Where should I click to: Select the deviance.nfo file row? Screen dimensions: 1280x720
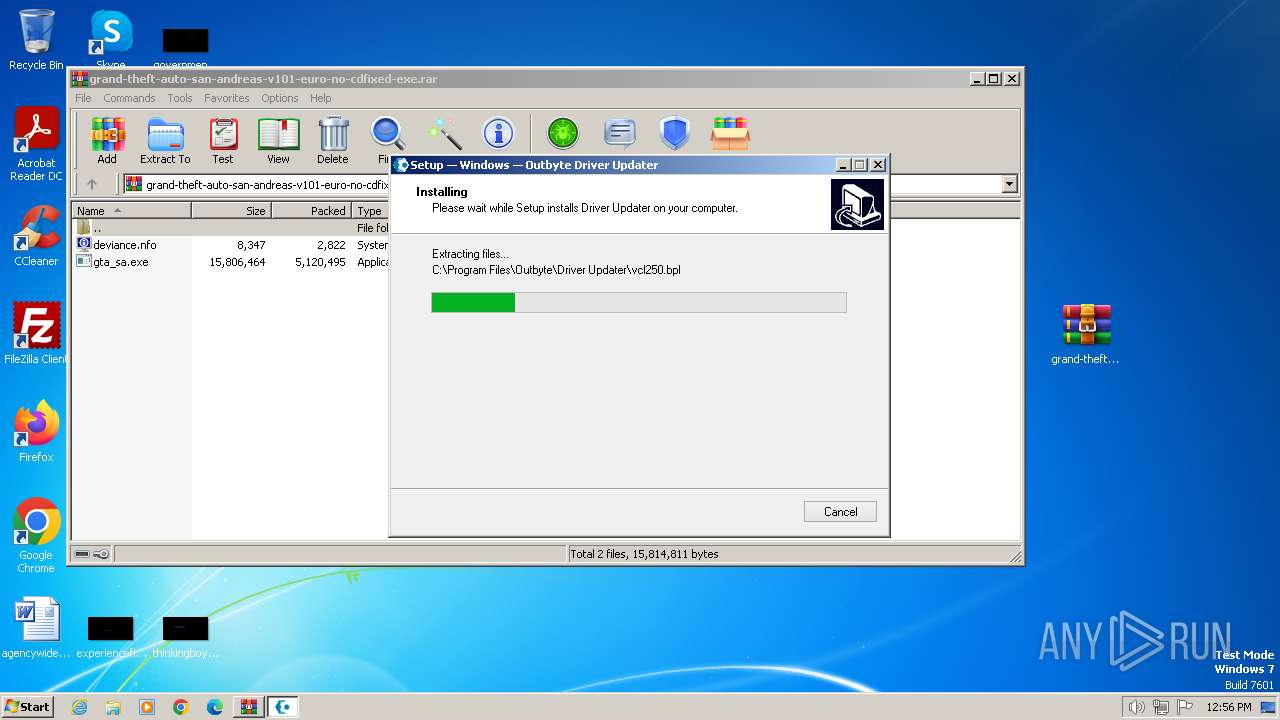[232, 245]
